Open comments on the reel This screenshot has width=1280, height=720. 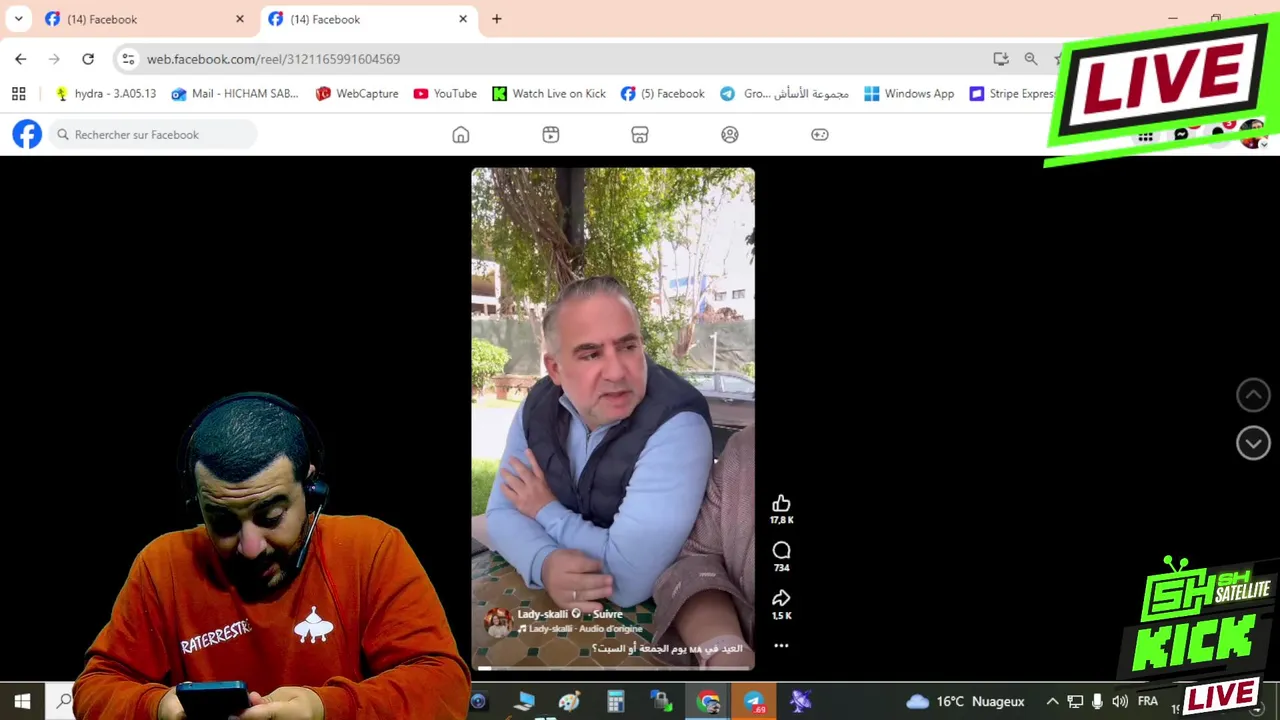(x=781, y=551)
